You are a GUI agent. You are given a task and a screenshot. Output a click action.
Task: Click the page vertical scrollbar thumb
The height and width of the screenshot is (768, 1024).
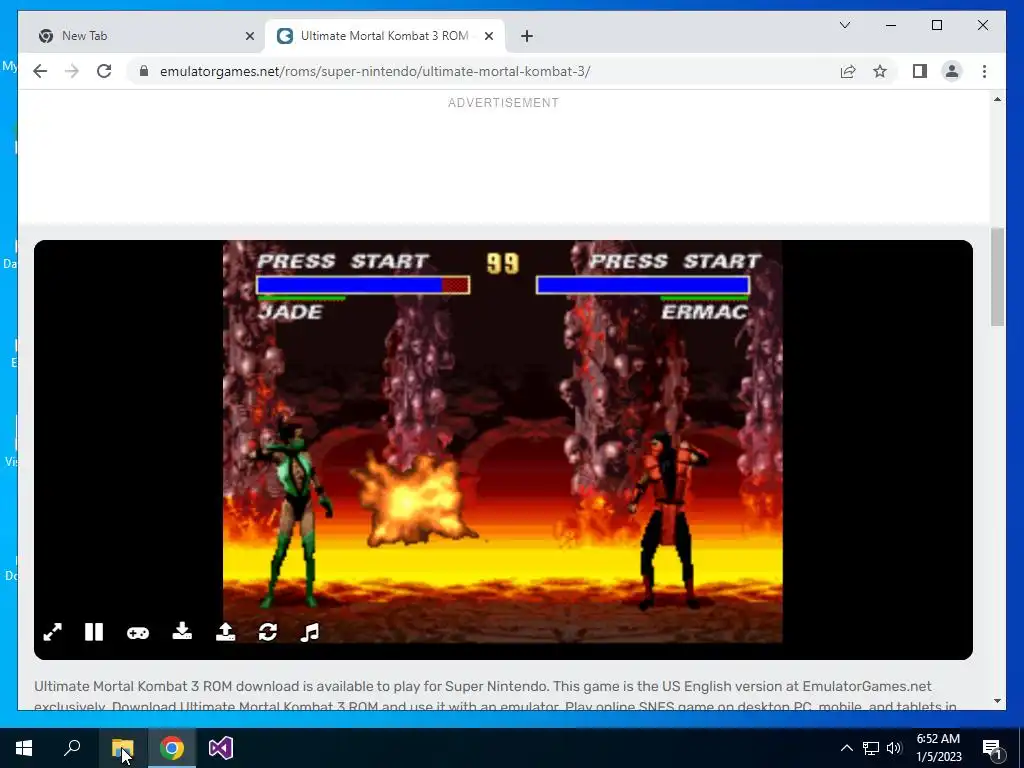[997, 277]
